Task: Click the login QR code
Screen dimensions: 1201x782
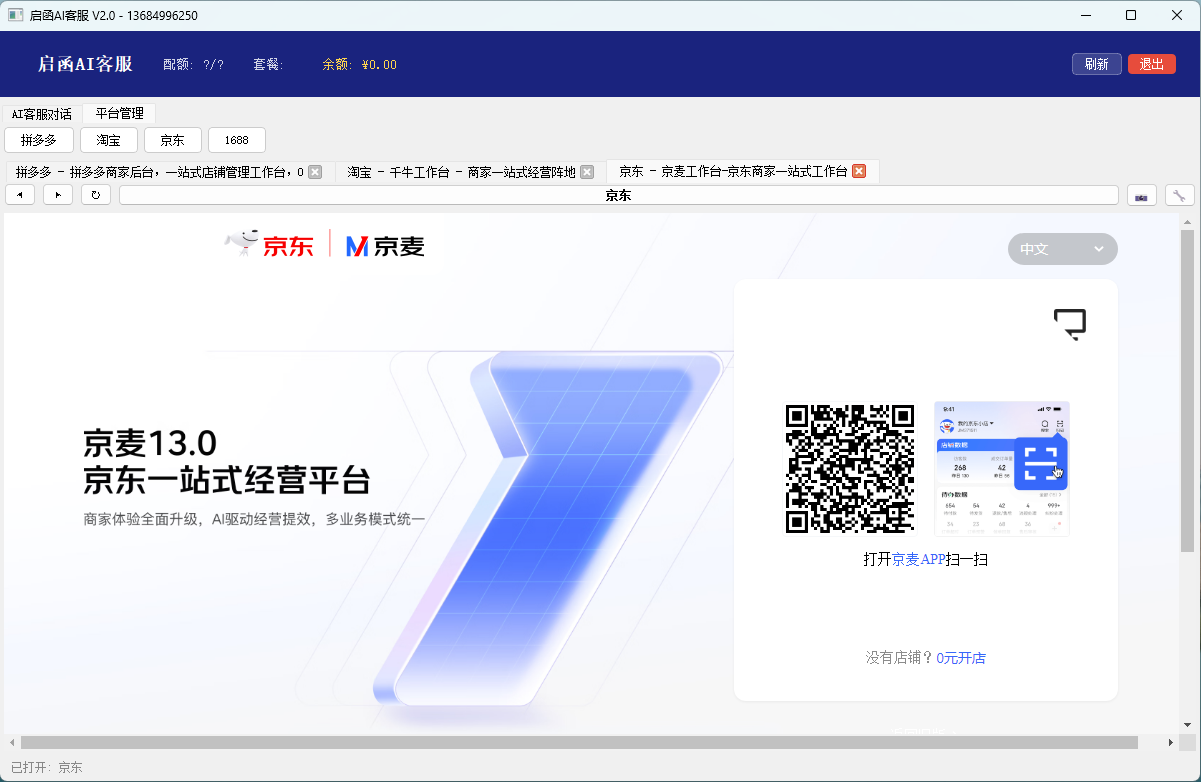Action: point(850,468)
